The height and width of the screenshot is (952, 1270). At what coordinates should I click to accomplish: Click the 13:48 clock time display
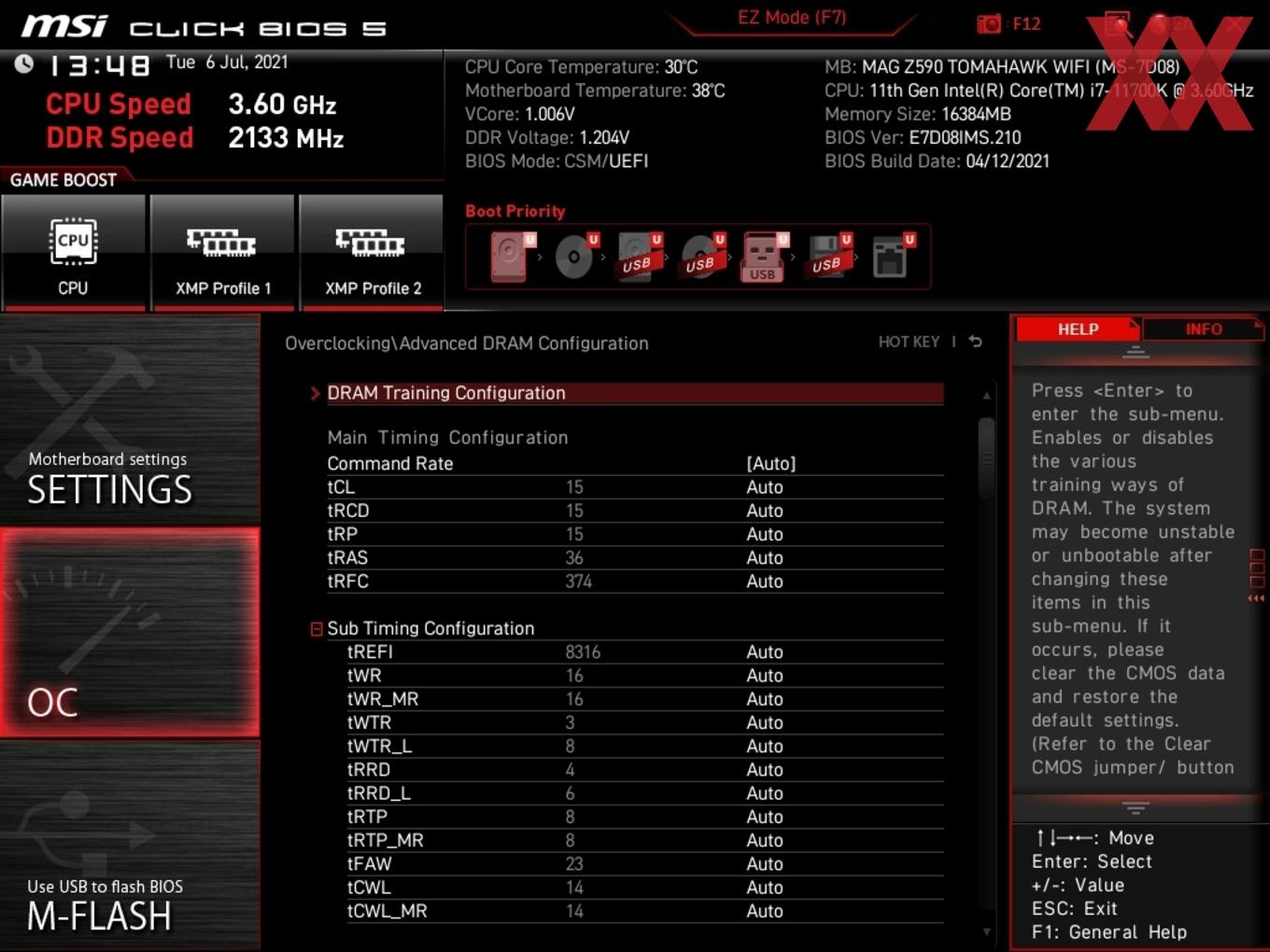[x=98, y=65]
